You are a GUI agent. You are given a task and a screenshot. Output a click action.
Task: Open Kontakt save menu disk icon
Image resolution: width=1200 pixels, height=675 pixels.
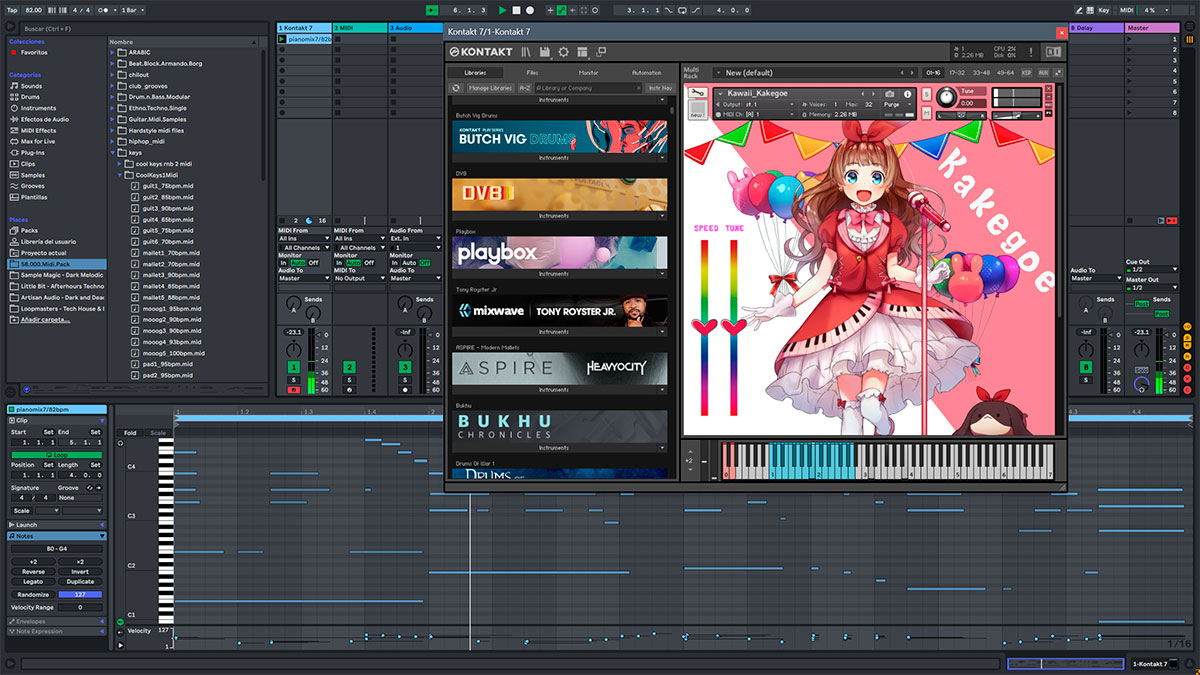(545, 51)
